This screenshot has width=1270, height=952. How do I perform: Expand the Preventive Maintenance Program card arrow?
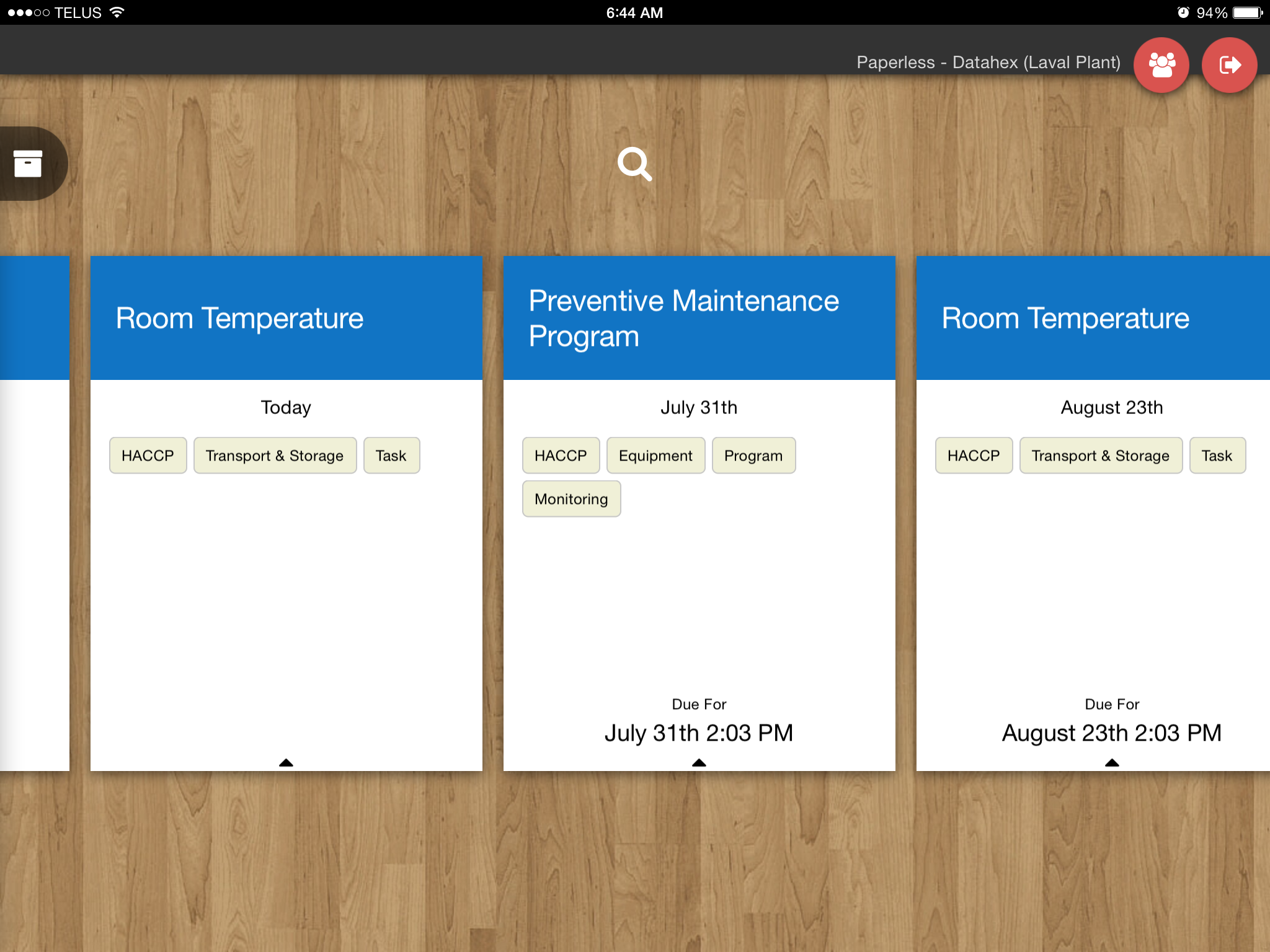(x=699, y=763)
